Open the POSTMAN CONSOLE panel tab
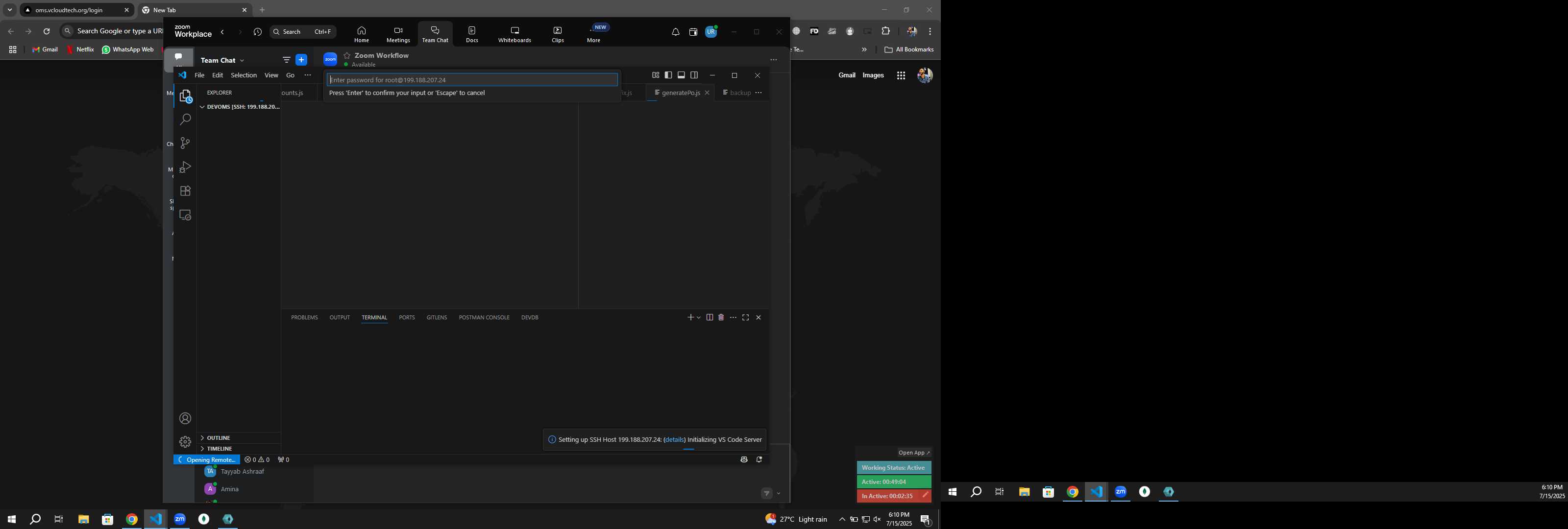This screenshot has width=1568, height=529. pyautogui.click(x=484, y=317)
